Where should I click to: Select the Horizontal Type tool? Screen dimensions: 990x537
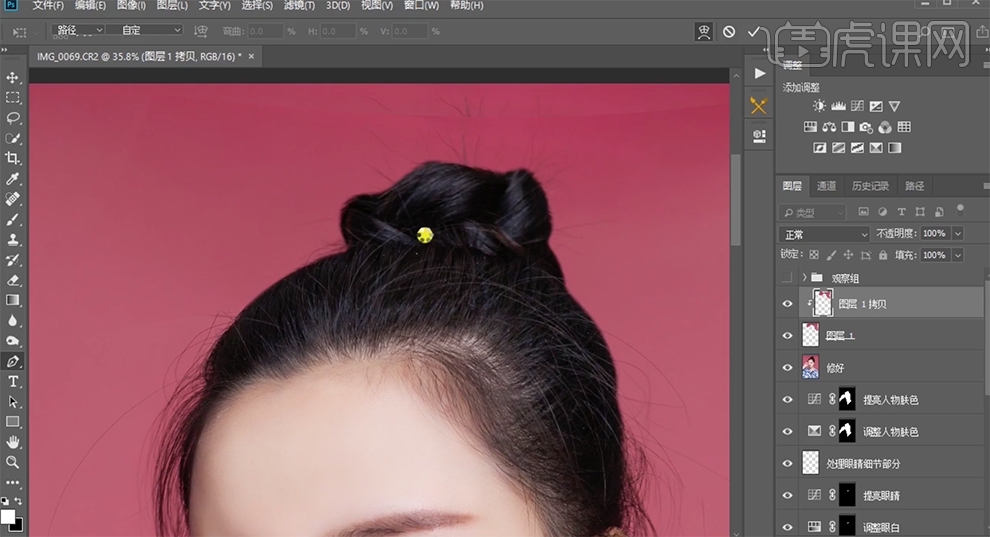pos(13,382)
